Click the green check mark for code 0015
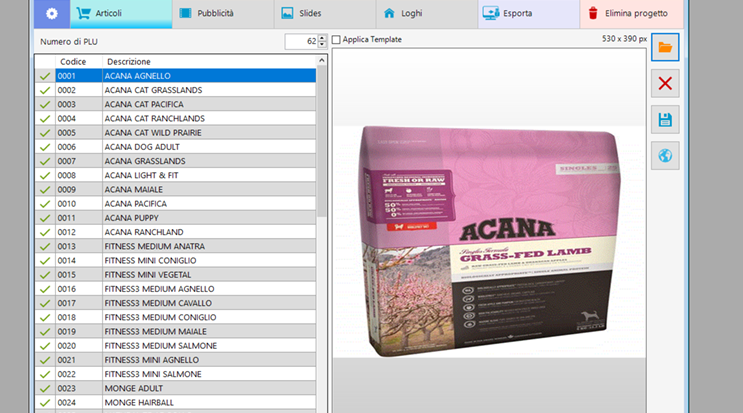The height and width of the screenshot is (413, 743). tap(45, 275)
